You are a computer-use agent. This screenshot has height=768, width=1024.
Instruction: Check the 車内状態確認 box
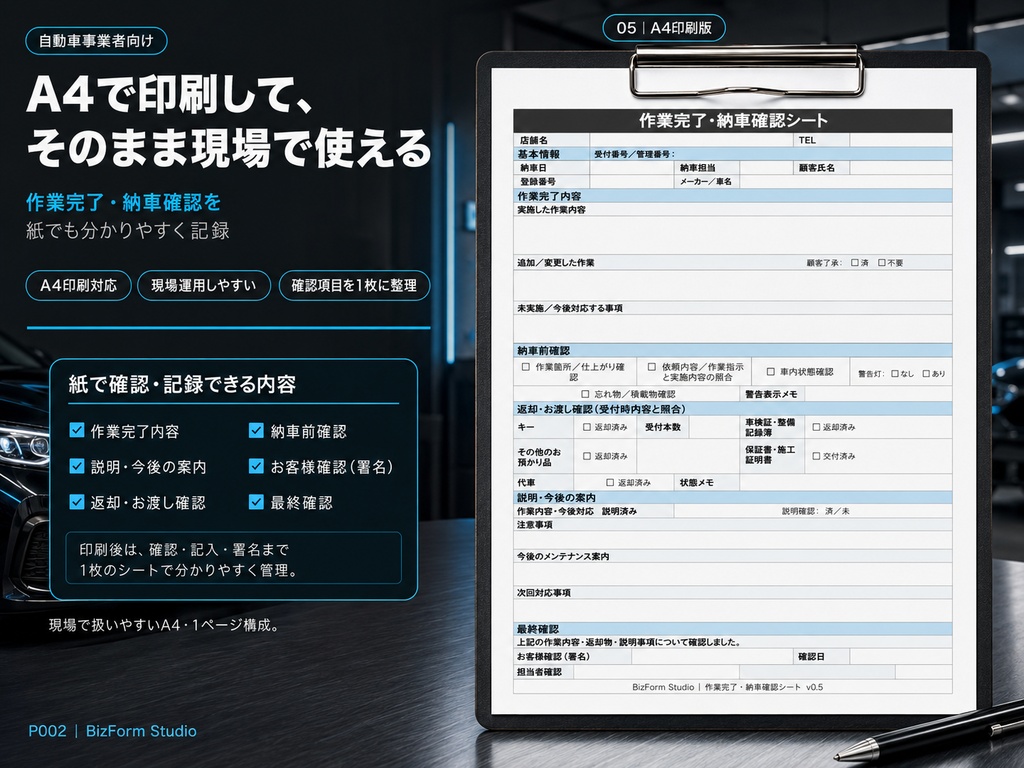click(771, 372)
